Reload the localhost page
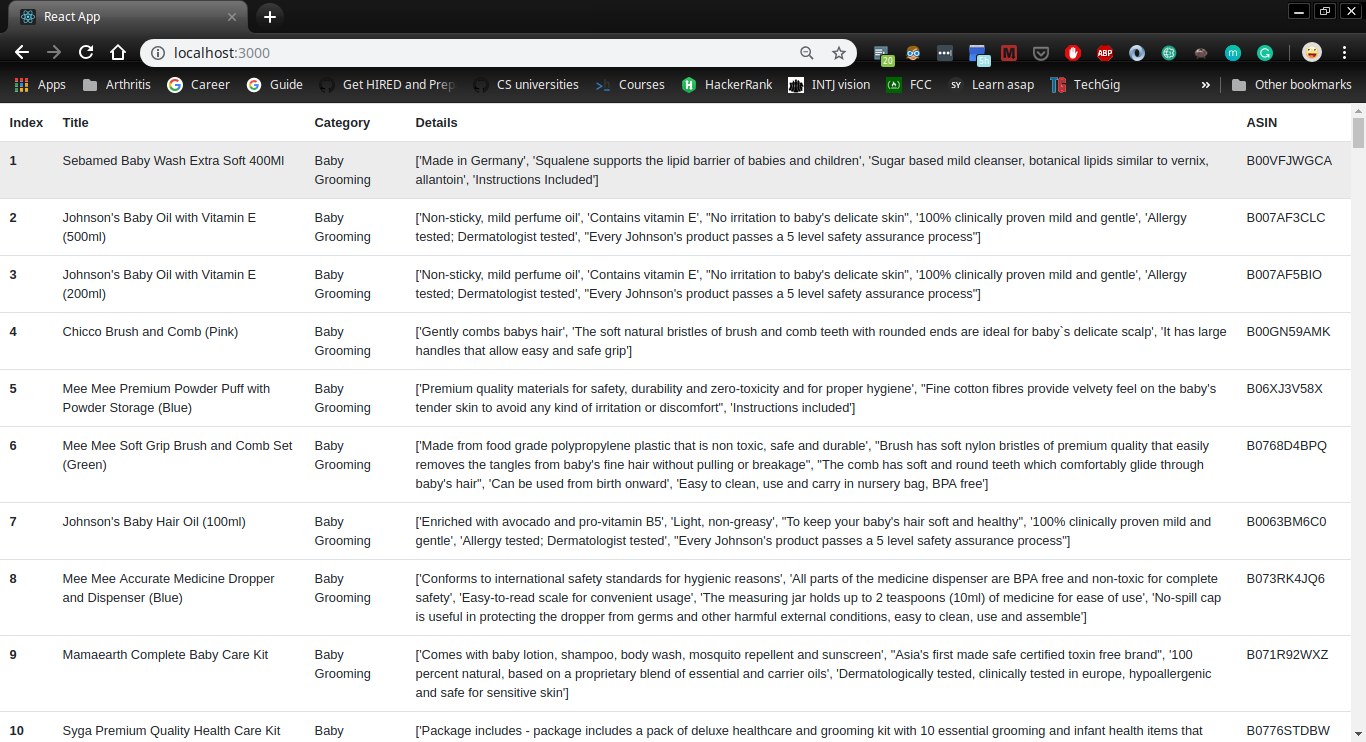This screenshot has height=742, width=1366. point(86,53)
